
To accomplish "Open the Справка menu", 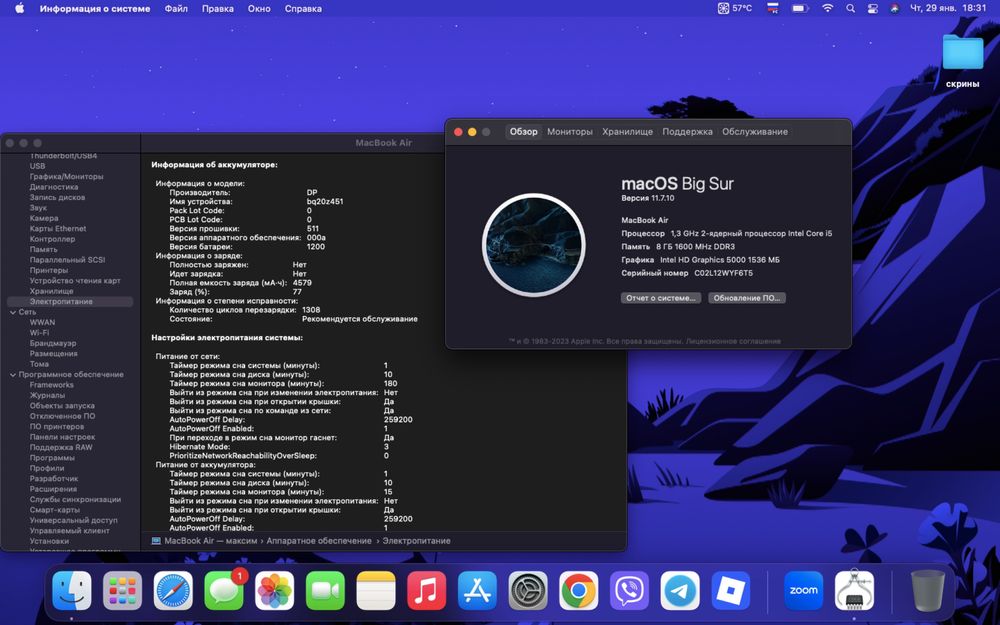I will [303, 8].
